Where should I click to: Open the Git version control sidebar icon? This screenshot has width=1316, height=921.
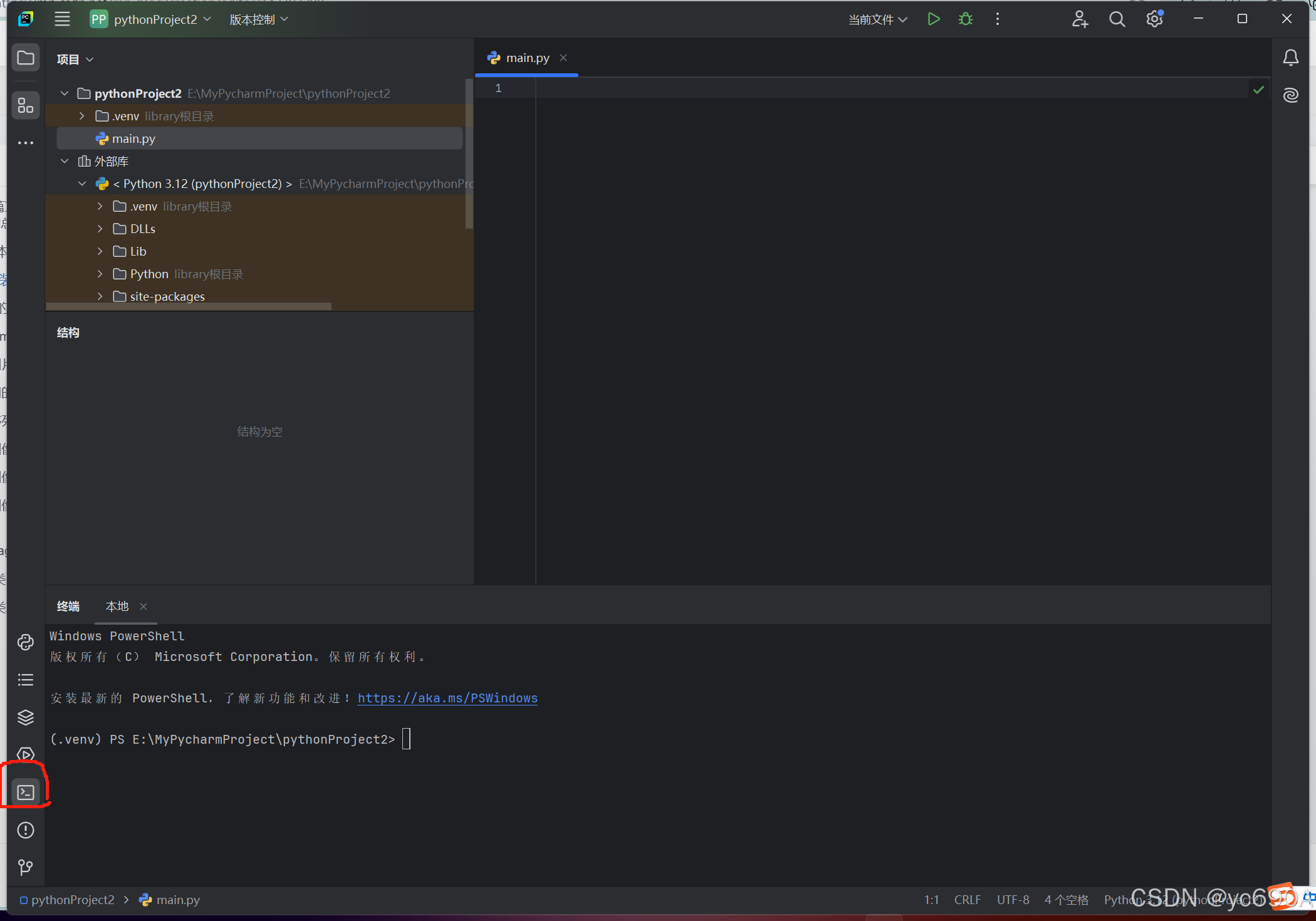(26, 868)
